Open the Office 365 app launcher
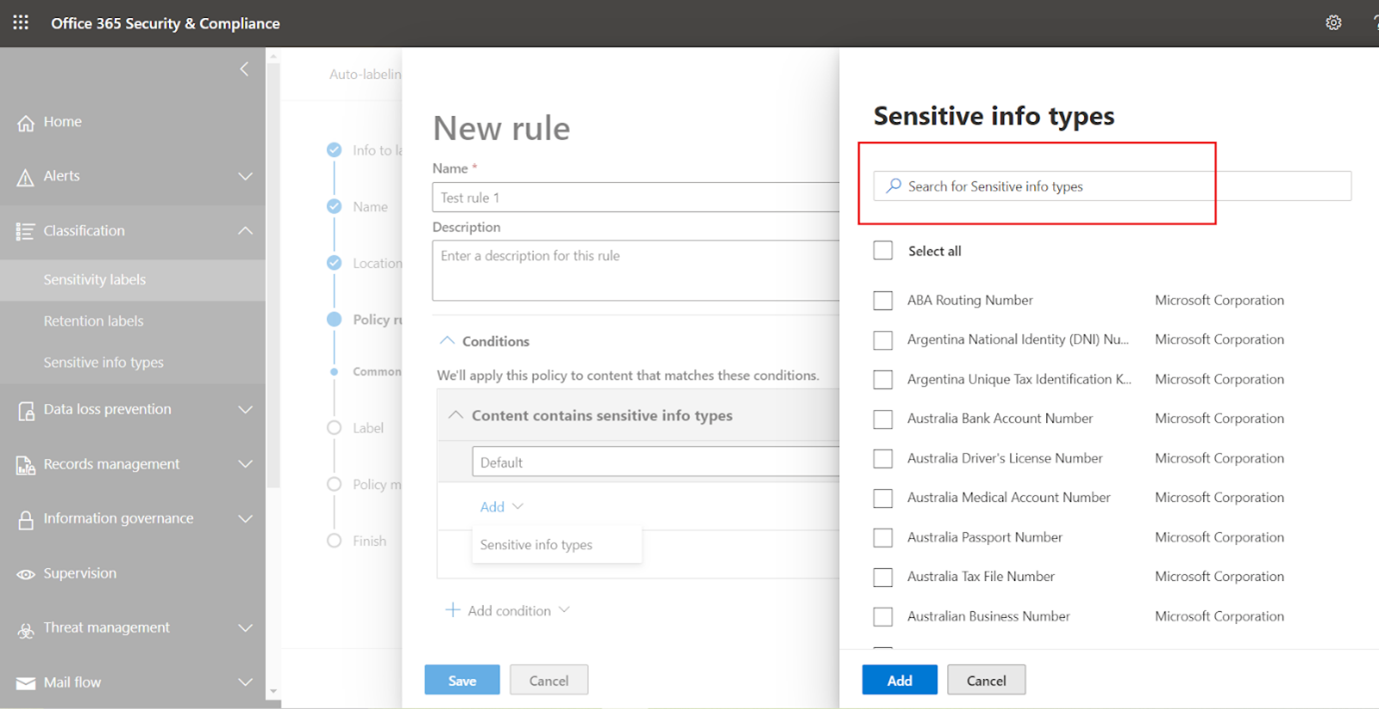Image resolution: width=1379 pixels, height=709 pixels. coord(20,22)
